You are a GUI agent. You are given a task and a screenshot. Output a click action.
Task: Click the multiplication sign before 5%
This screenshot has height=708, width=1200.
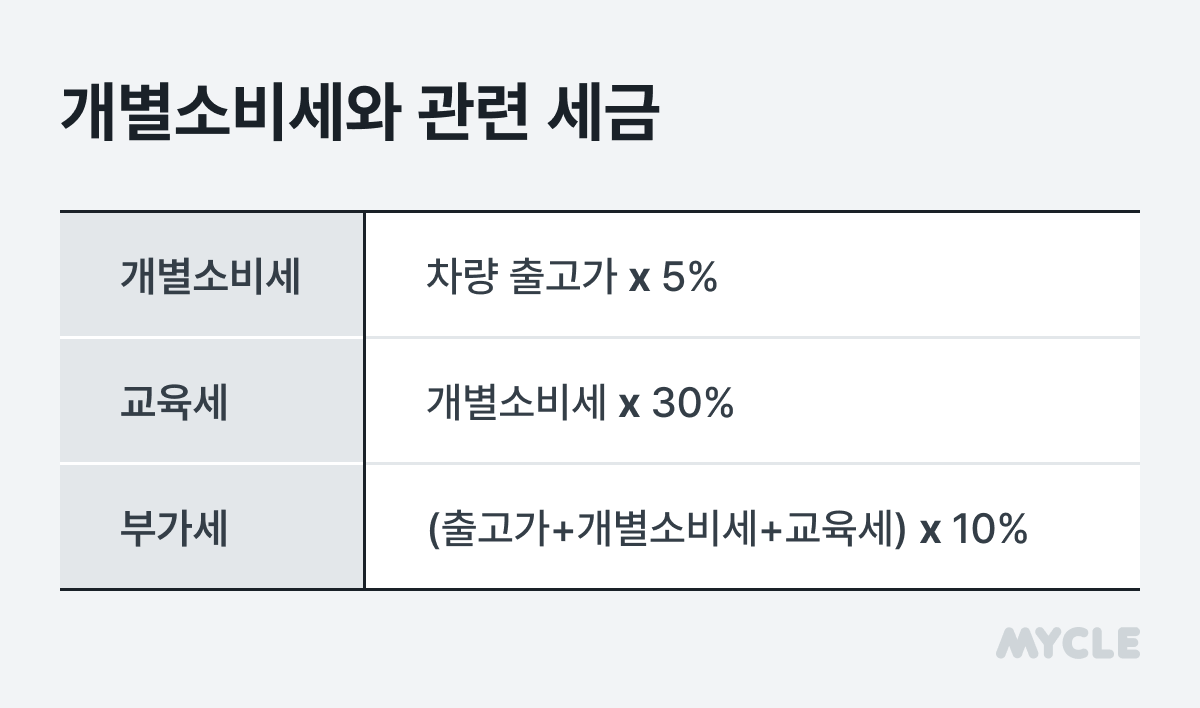click(639, 281)
